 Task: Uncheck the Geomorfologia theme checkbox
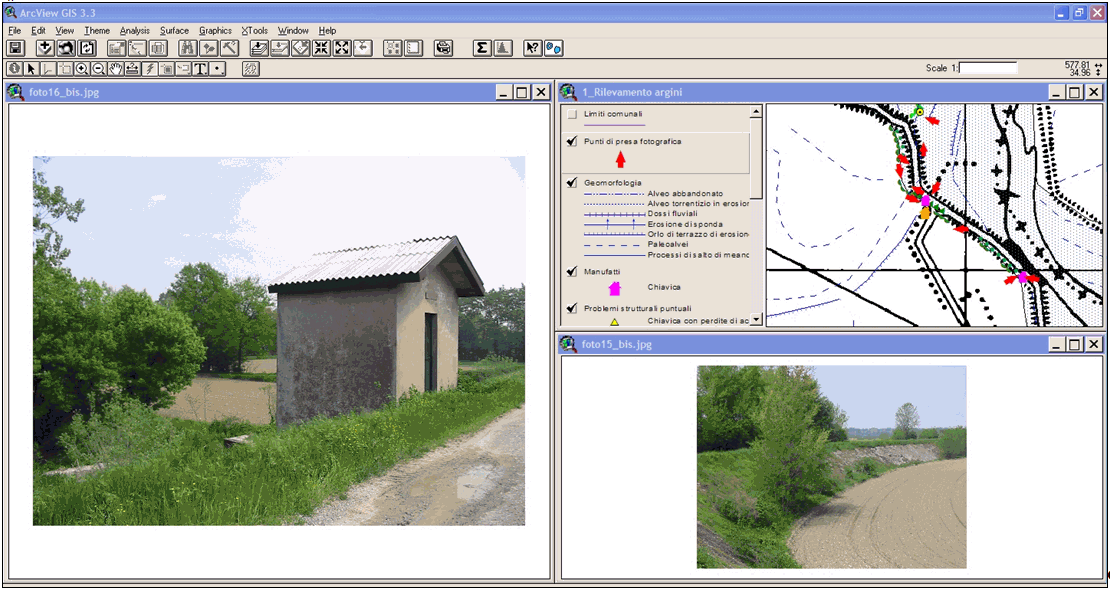coord(572,183)
